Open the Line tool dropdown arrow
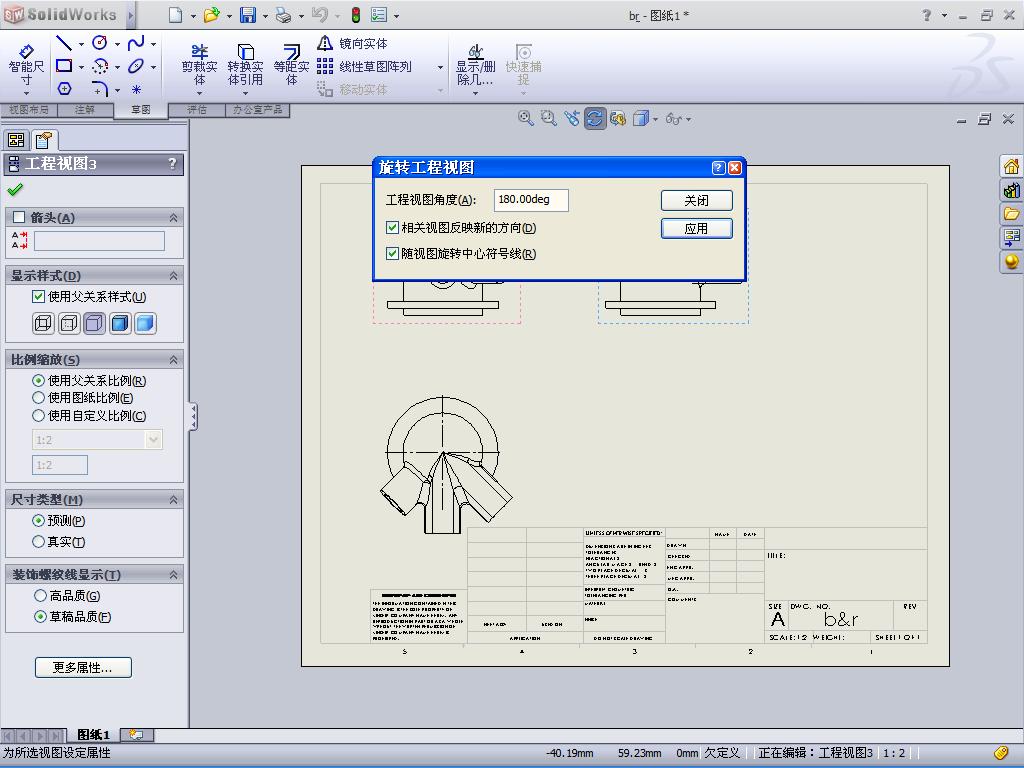Screen dimensions: 1024x768 pyautogui.click(x=81, y=44)
